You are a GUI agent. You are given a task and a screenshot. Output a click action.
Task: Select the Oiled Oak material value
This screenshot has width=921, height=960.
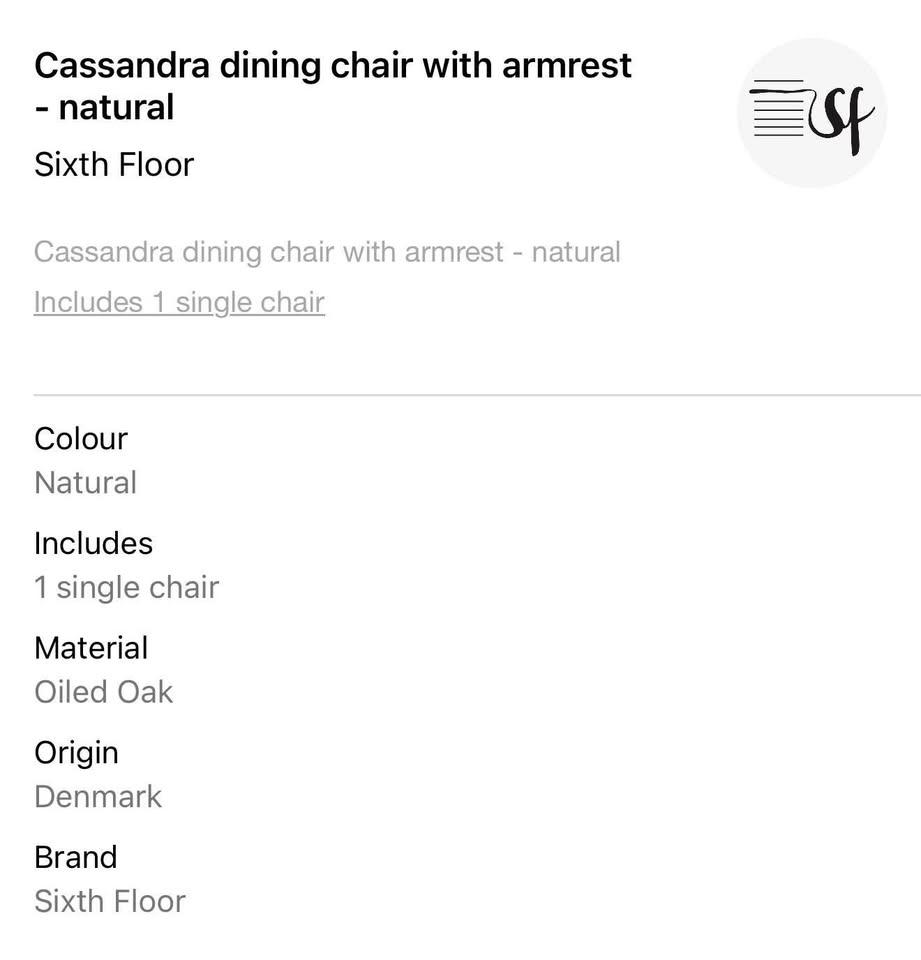coord(104,691)
